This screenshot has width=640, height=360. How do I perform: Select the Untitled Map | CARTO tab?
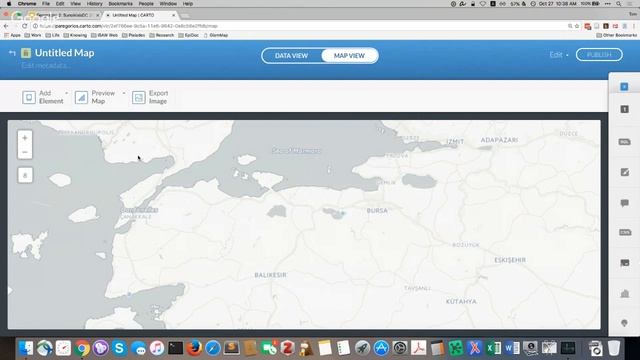[x=141, y=15]
